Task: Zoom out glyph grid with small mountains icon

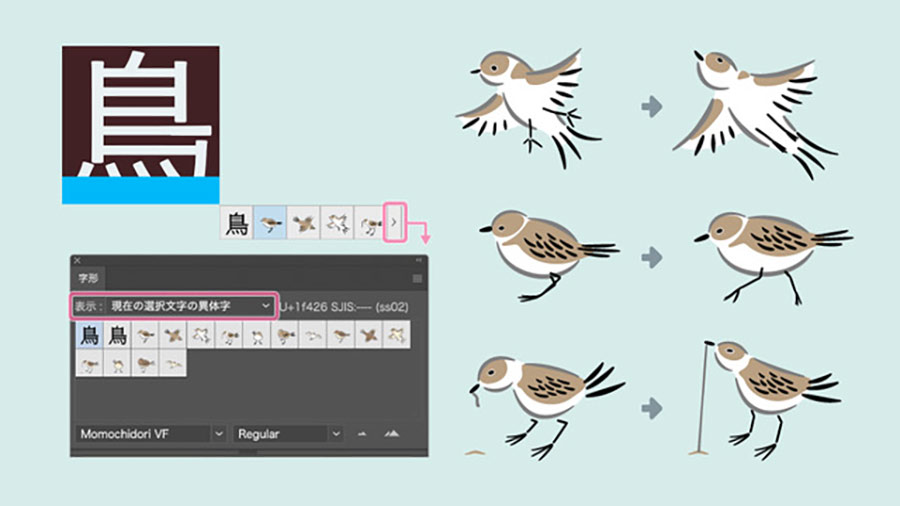Action: [362, 434]
